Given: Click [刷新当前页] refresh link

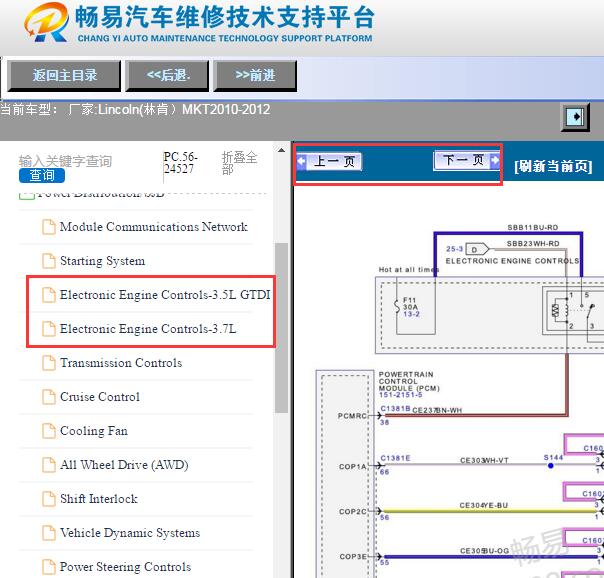Looking at the screenshot, I should point(553,166).
